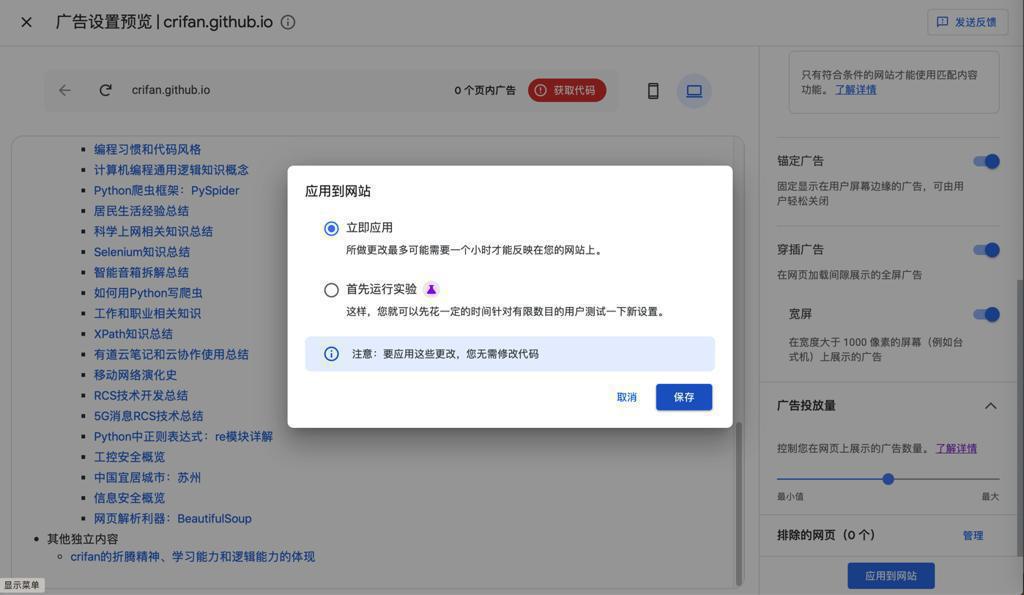Click 保存 to save changes
The height and width of the screenshot is (595, 1024).
(684, 397)
